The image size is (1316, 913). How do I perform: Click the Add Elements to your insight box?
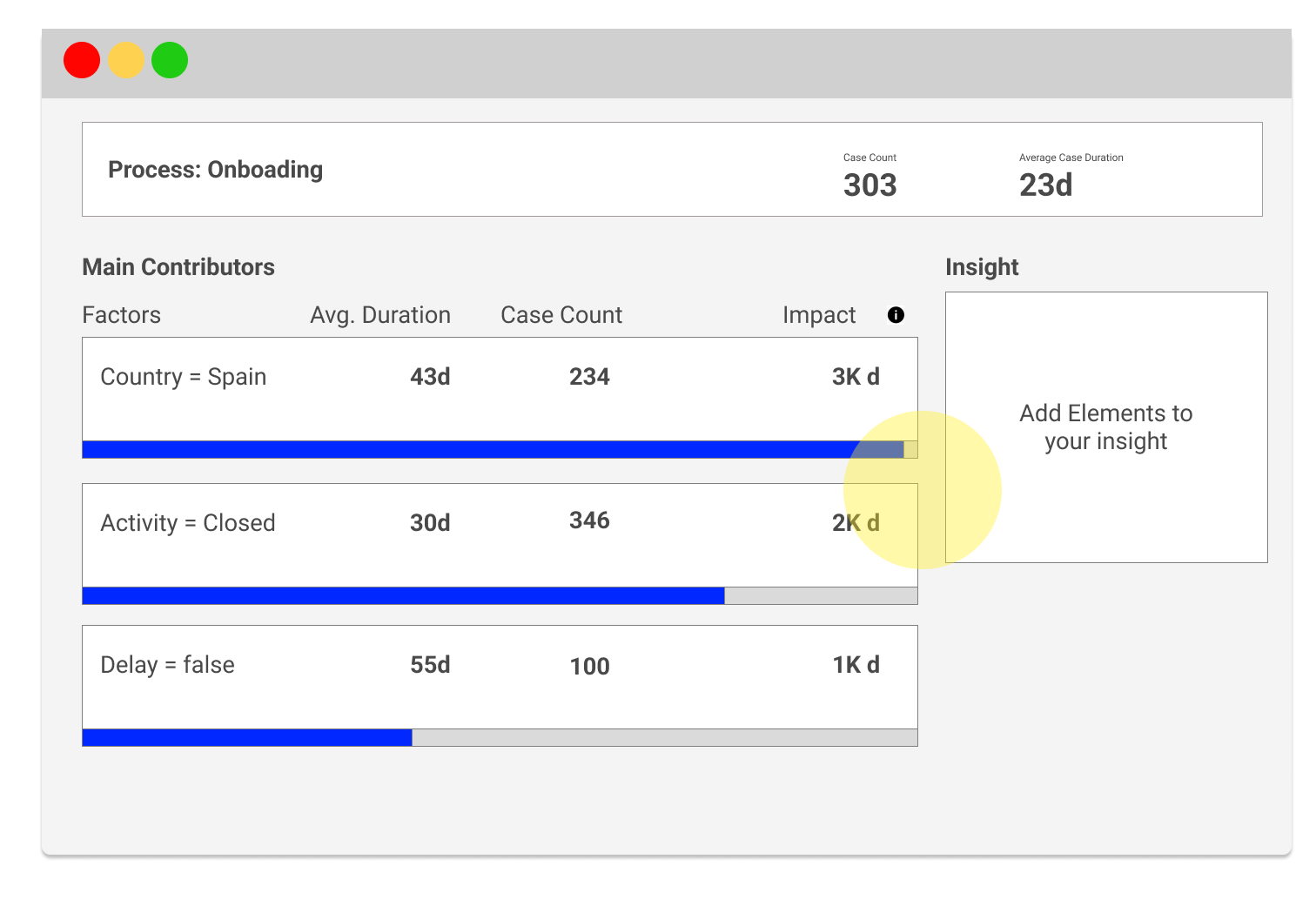pyautogui.click(x=1105, y=427)
